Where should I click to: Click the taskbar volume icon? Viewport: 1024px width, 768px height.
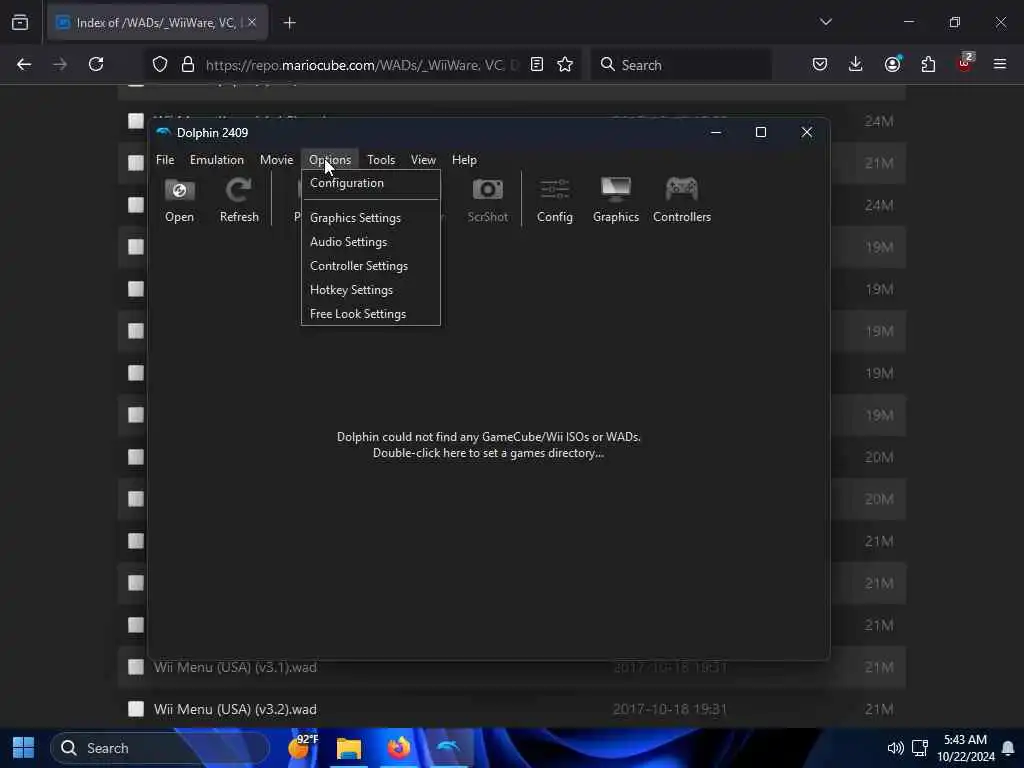tap(895, 748)
